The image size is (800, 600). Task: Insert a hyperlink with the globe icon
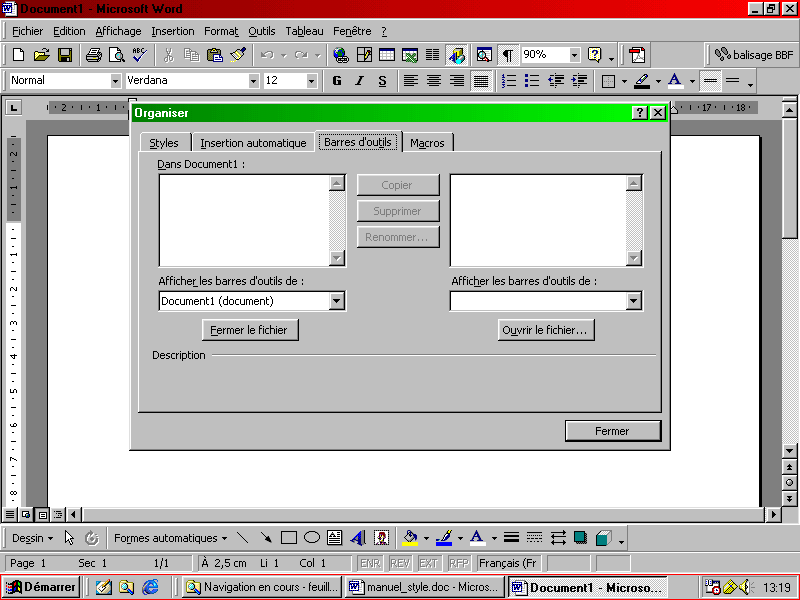click(x=340, y=55)
